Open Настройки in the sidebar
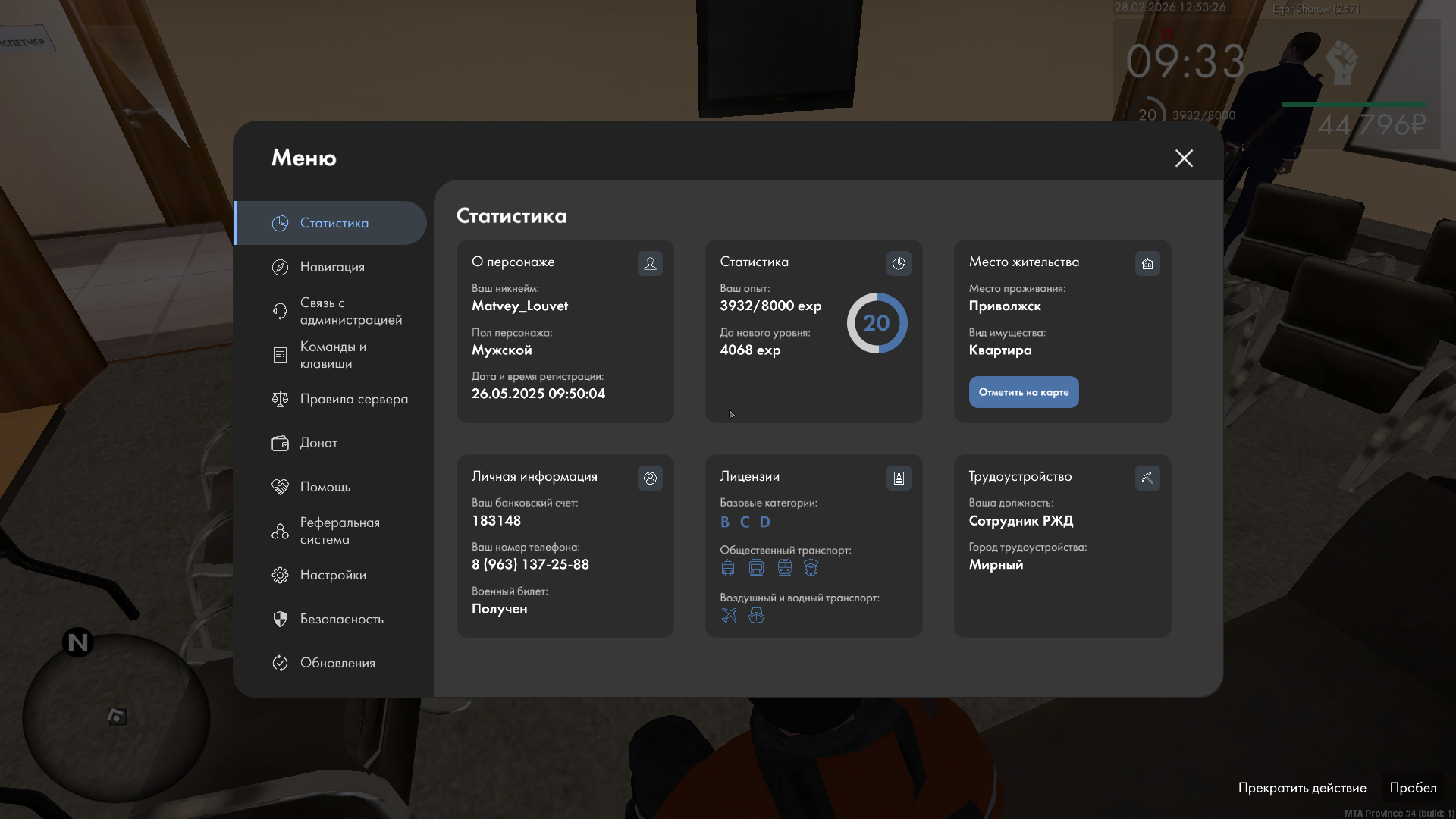Image resolution: width=1456 pixels, height=819 pixels. [333, 575]
